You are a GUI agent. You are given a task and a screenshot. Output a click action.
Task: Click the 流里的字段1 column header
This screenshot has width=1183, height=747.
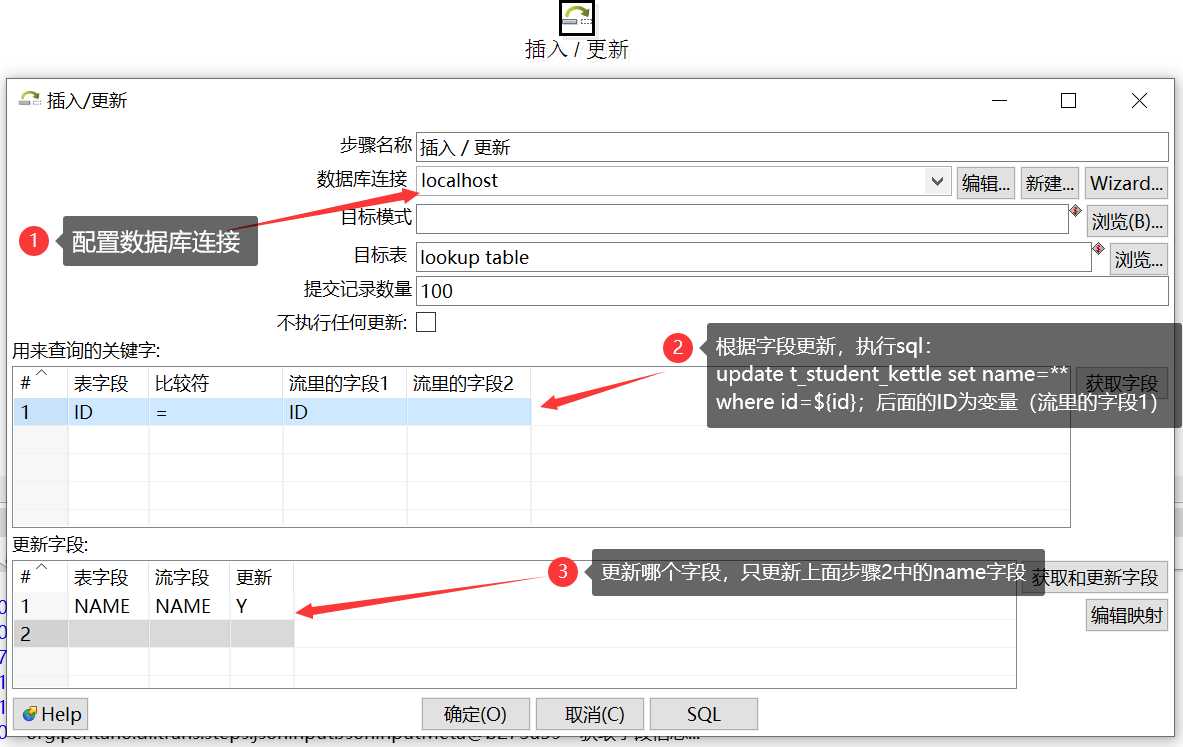(345, 383)
